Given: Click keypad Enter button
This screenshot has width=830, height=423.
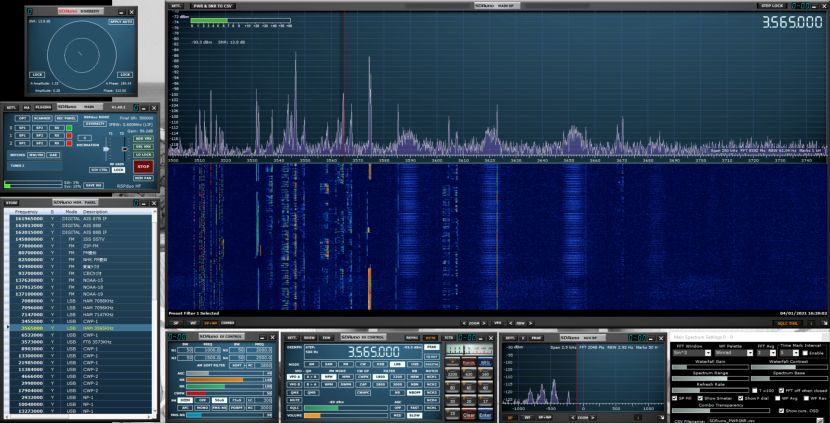Looking at the screenshot, I should click(x=485, y=415).
